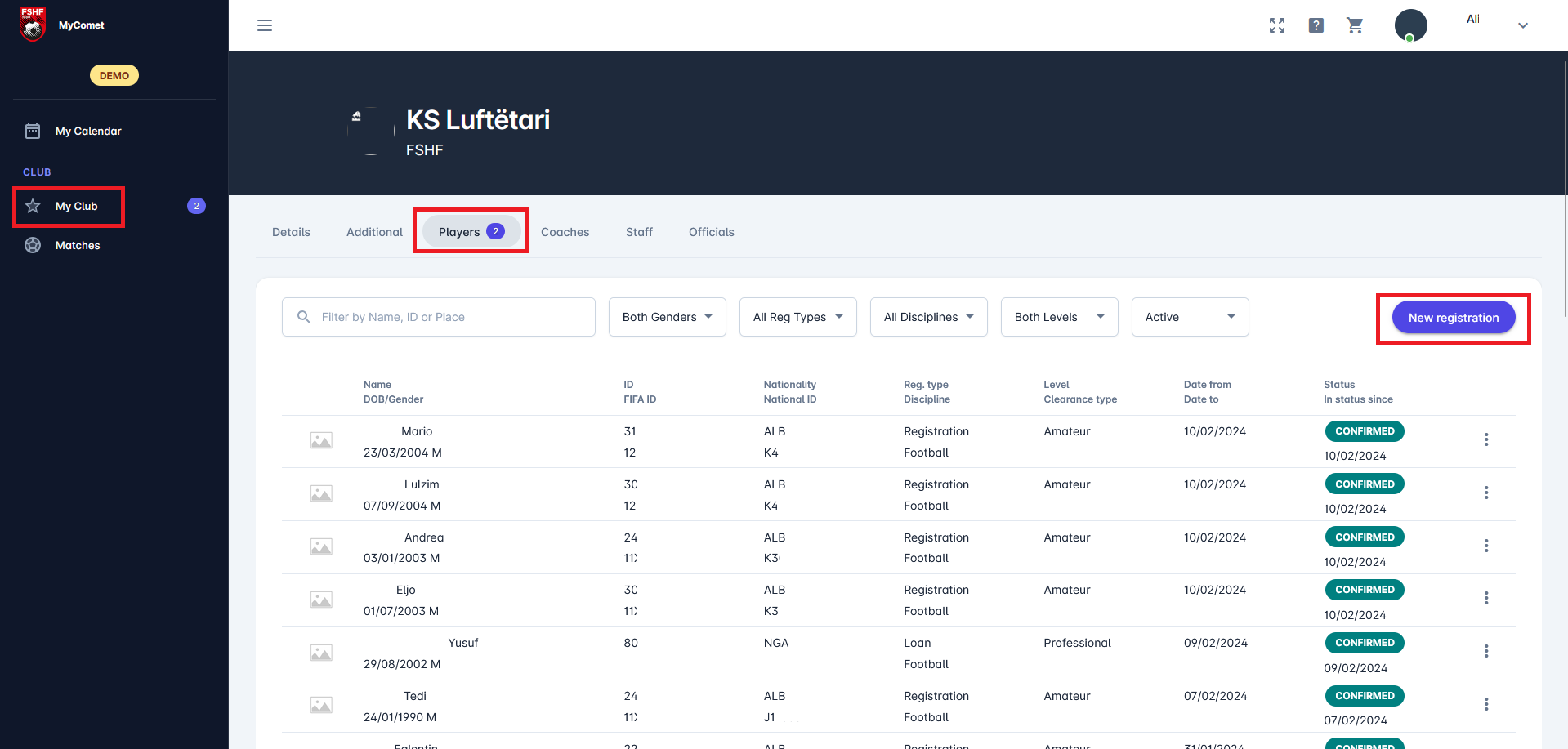Click the hamburger menu icon
1568x749 pixels.
265,25
